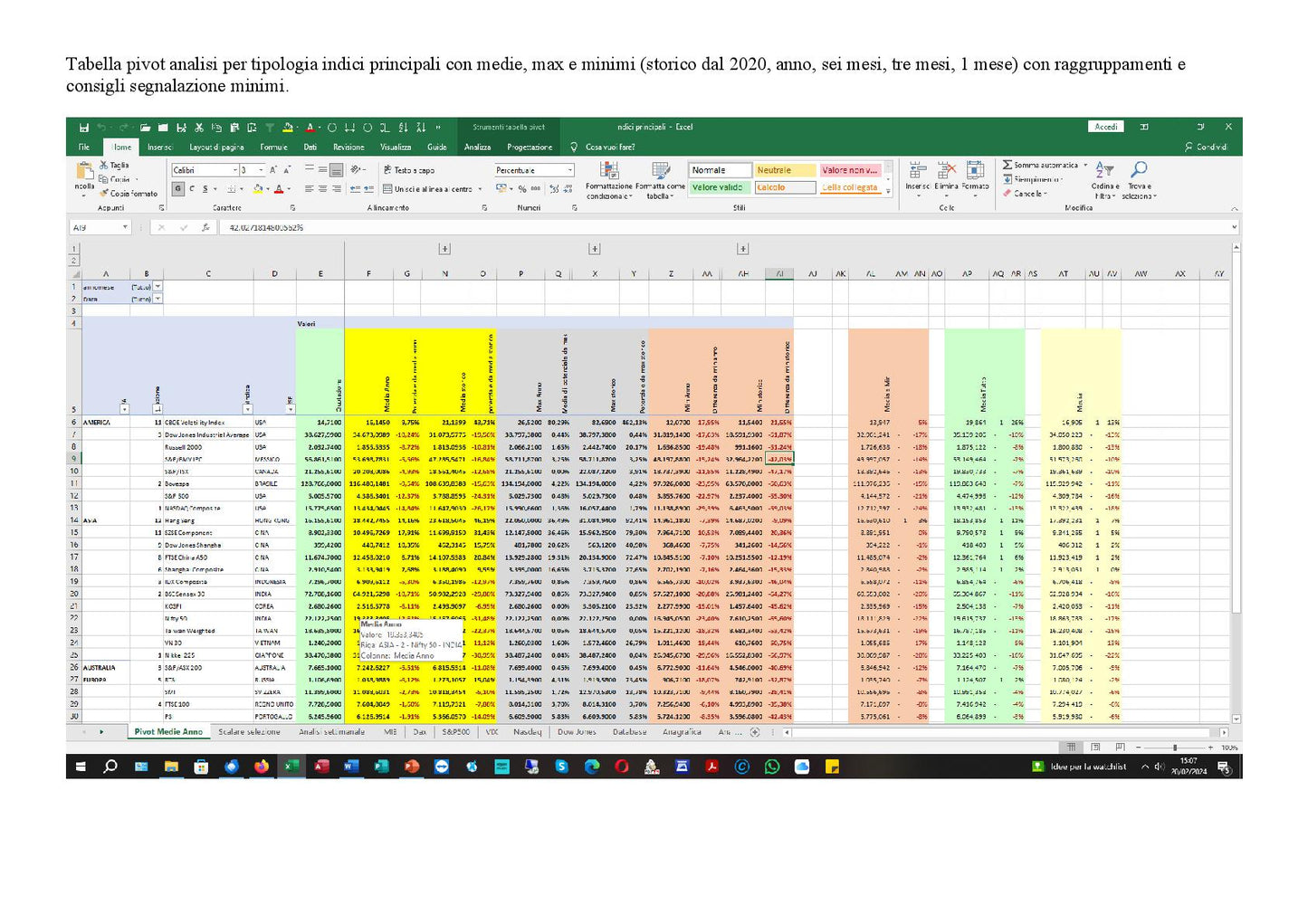Image resolution: width=1308 pixels, height=924 pixels.
Task: Align text left in the Allineamento group
Action: click(x=309, y=188)
